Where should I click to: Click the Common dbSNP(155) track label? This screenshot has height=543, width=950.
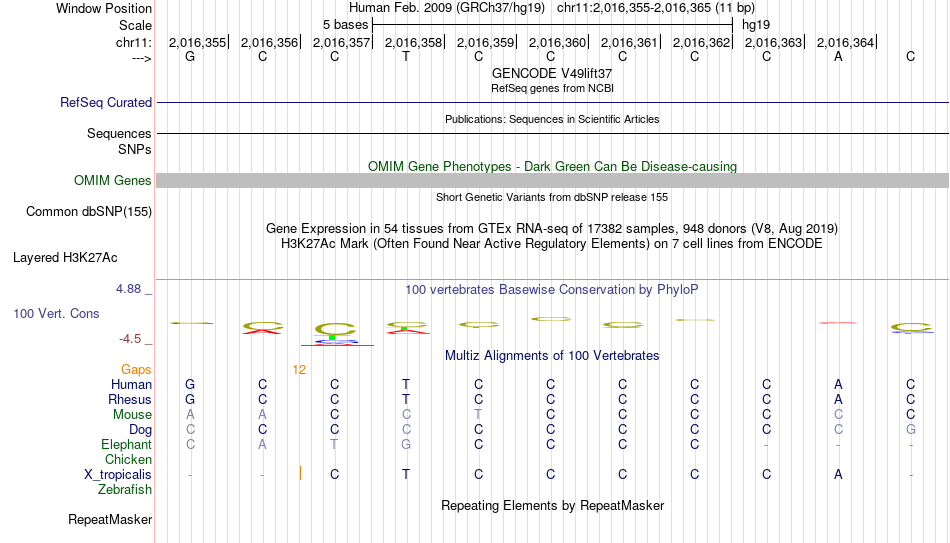coord(88,212)
